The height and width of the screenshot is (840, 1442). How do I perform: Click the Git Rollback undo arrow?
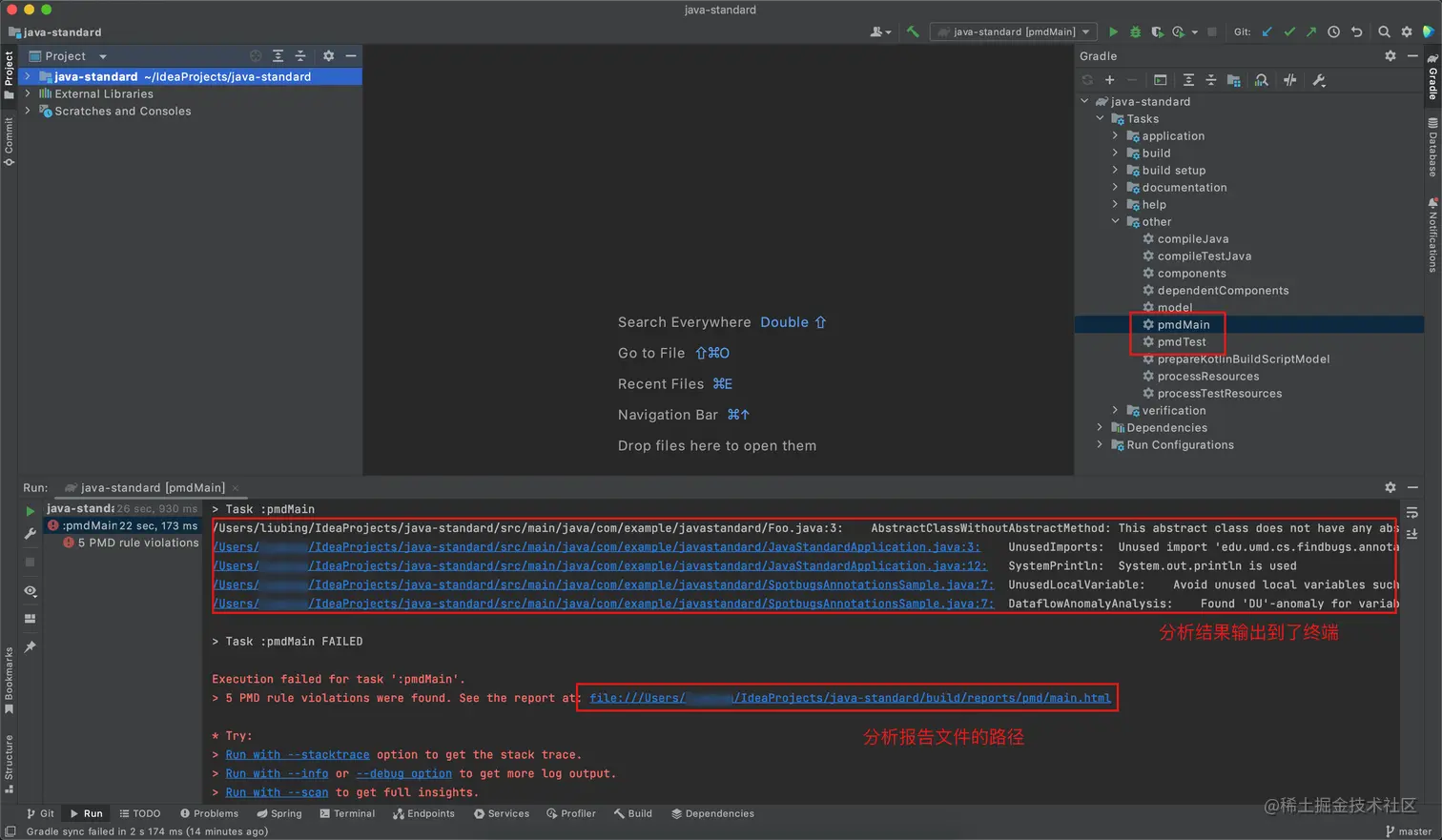[1356, 31]
